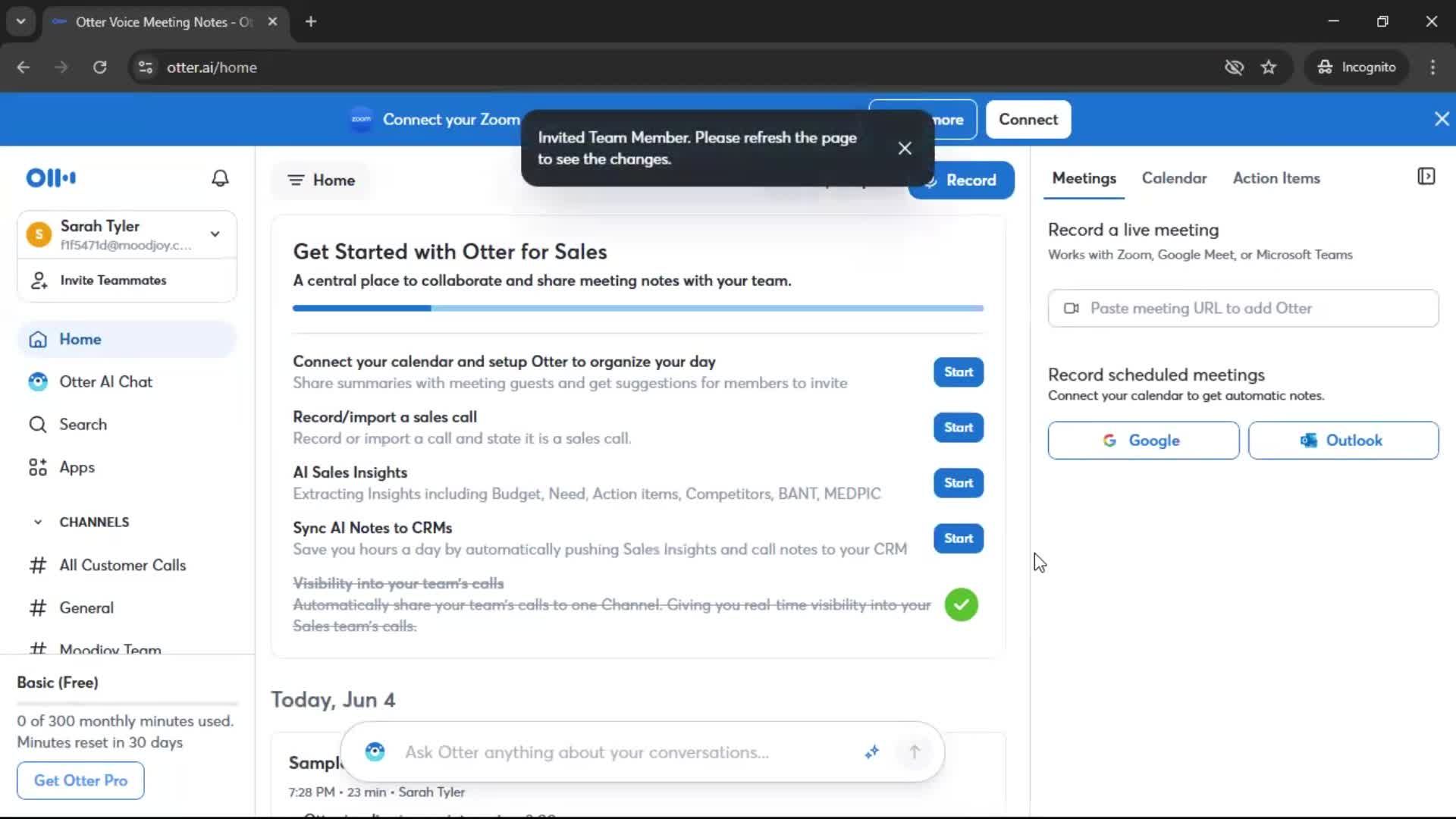Go to Home in the sidebar
Viewport: 1456px width, 819px height.
pos(127,339)
